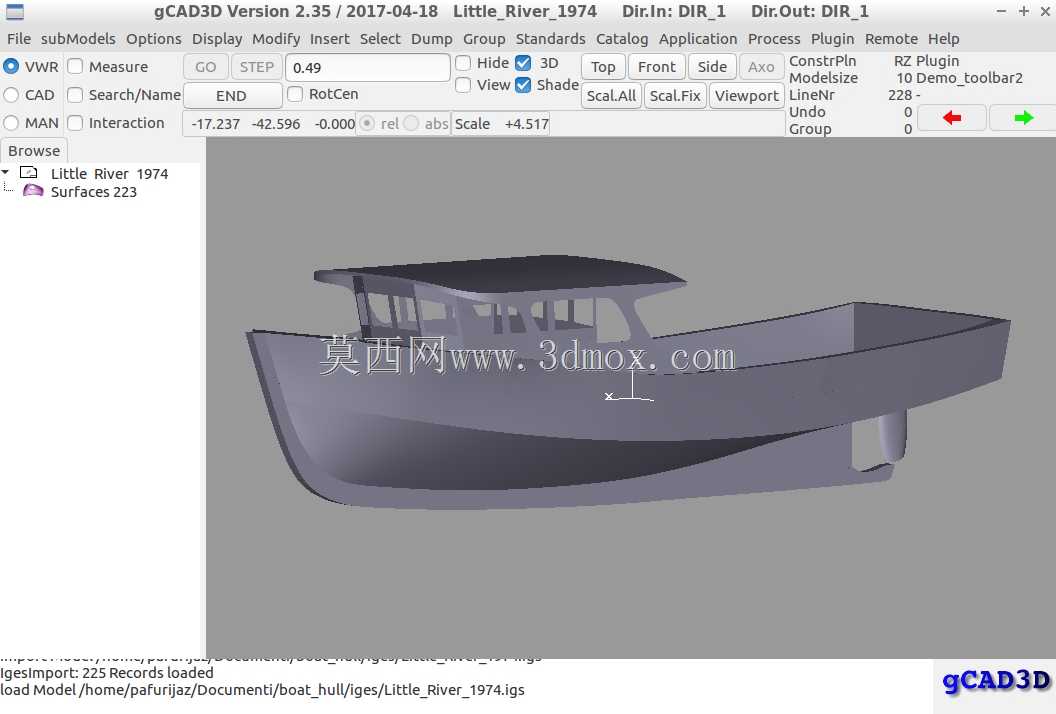The image size is (1056, 714).
Task: Uncheck the Shade checkbox
Action: point(523,86)
